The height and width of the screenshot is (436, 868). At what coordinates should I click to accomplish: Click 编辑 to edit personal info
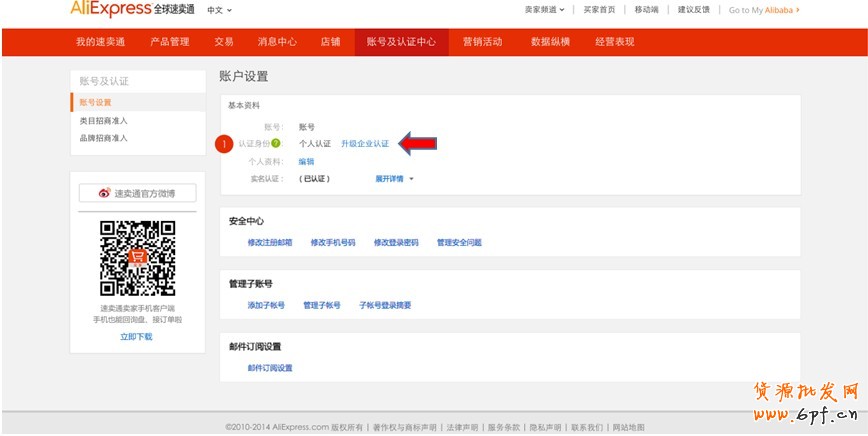coord(306,161)
